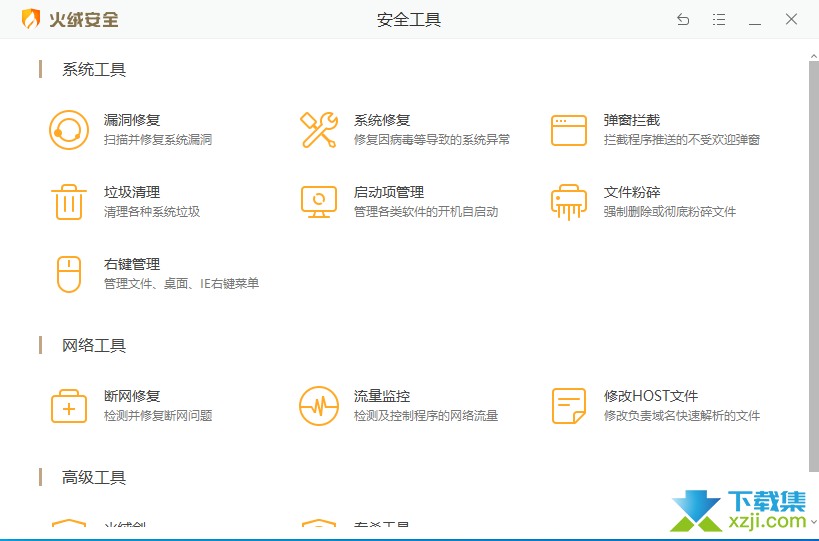Click the 文件粉碎 shredder icon

569,202
